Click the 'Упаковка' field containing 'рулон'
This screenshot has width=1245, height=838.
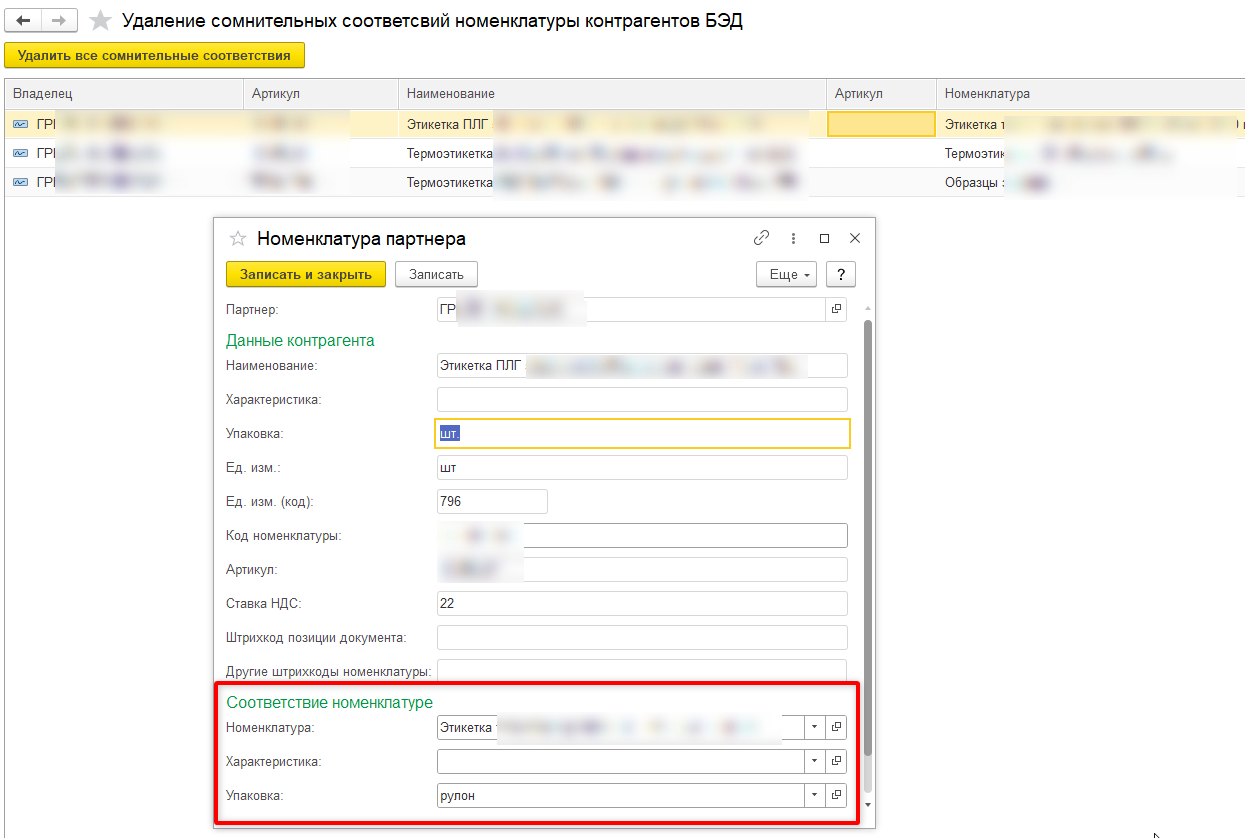pos(621,795)
